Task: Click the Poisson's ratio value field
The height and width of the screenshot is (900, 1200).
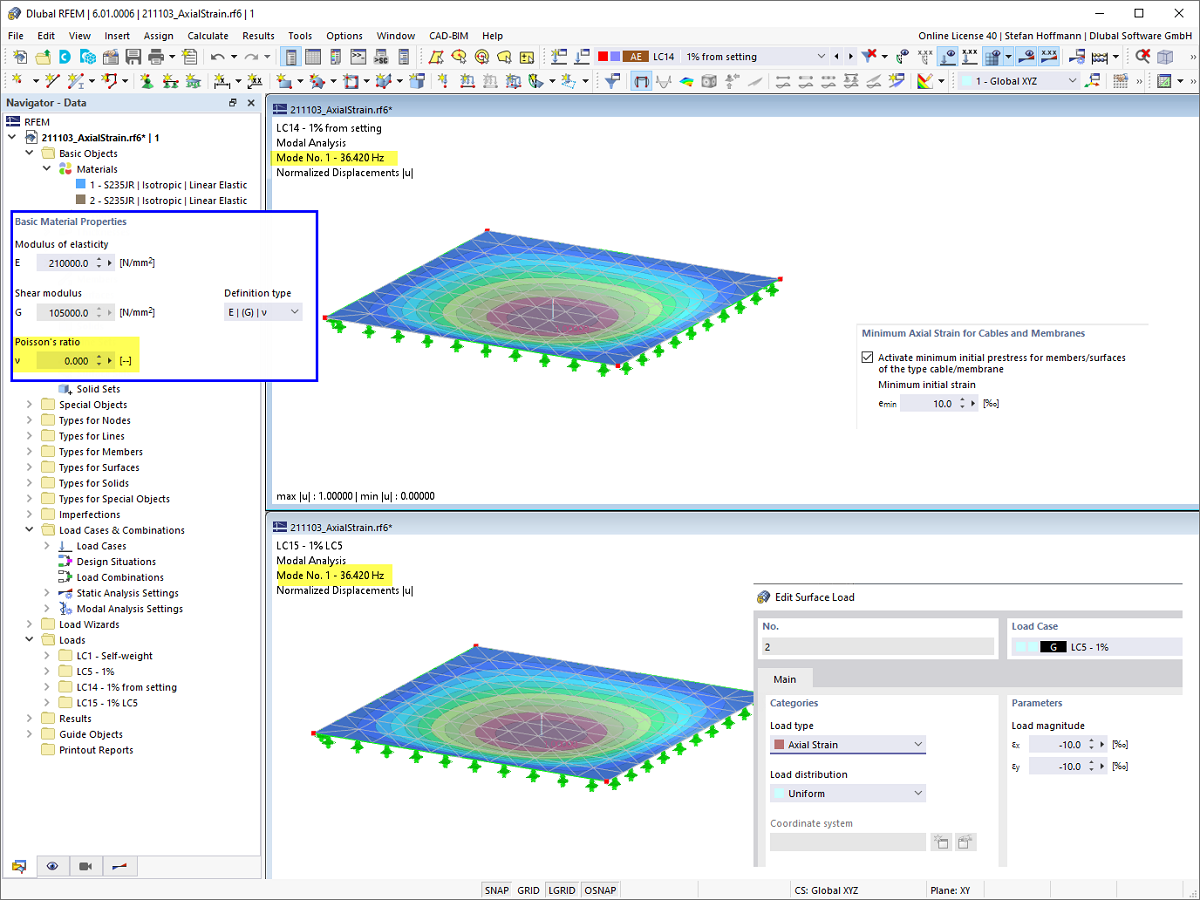Action: [64, 361]
